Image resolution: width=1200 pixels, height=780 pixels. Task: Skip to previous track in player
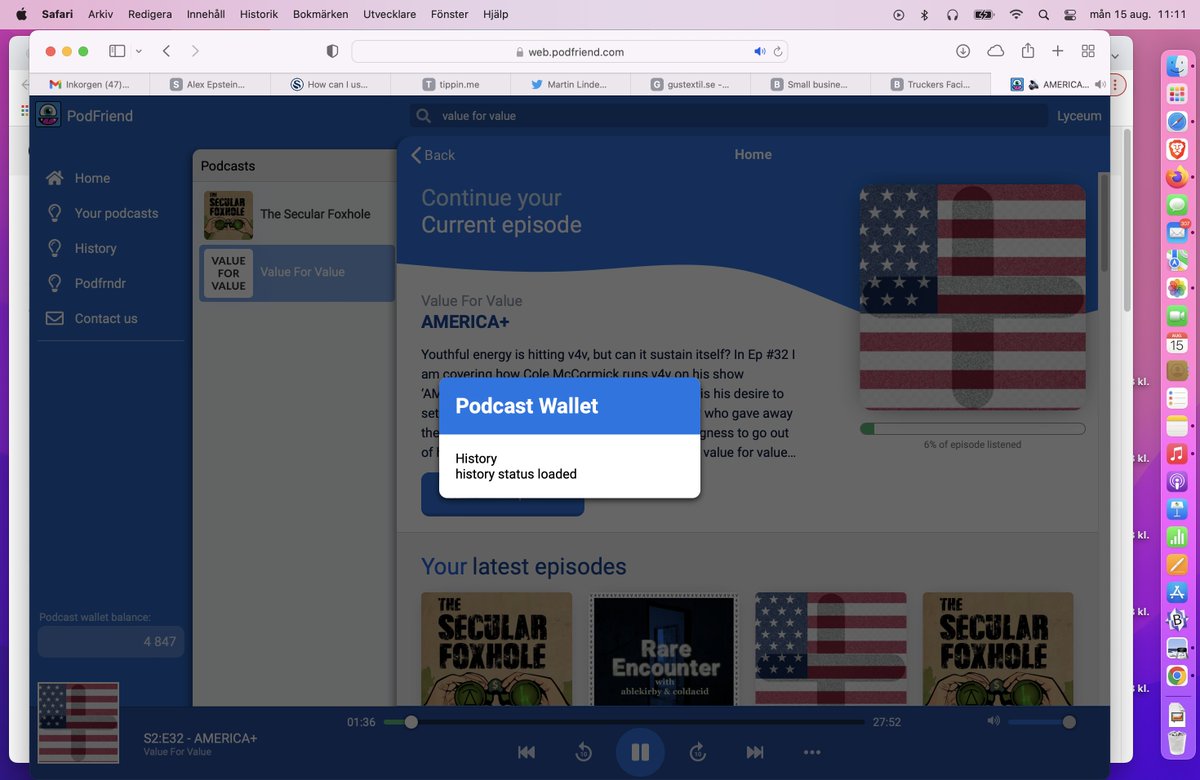point(526,752)
